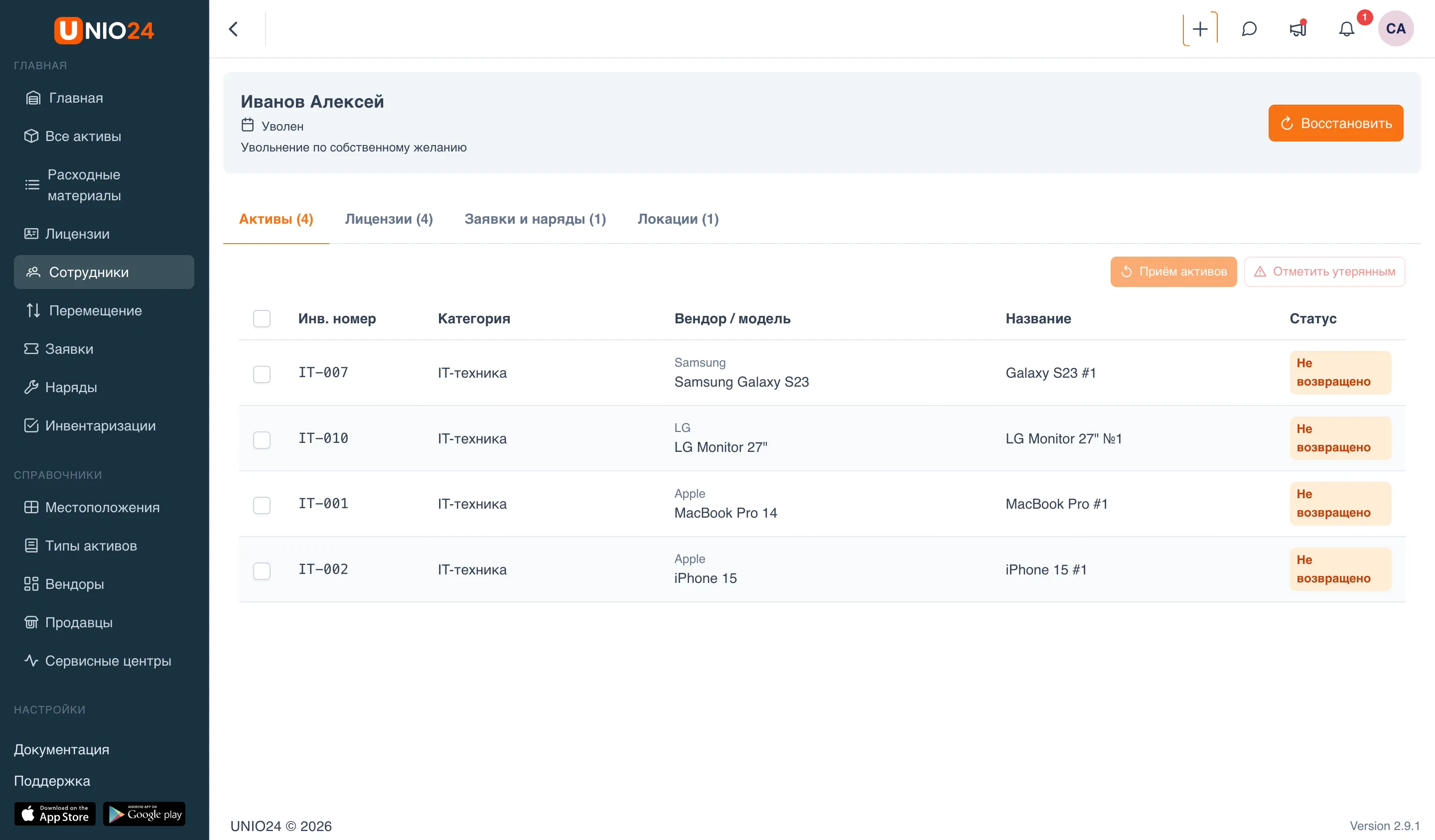Click the wrench icon beside Наряды
The height and width of the screenshot is (840, 1435).
coord(31,387)
